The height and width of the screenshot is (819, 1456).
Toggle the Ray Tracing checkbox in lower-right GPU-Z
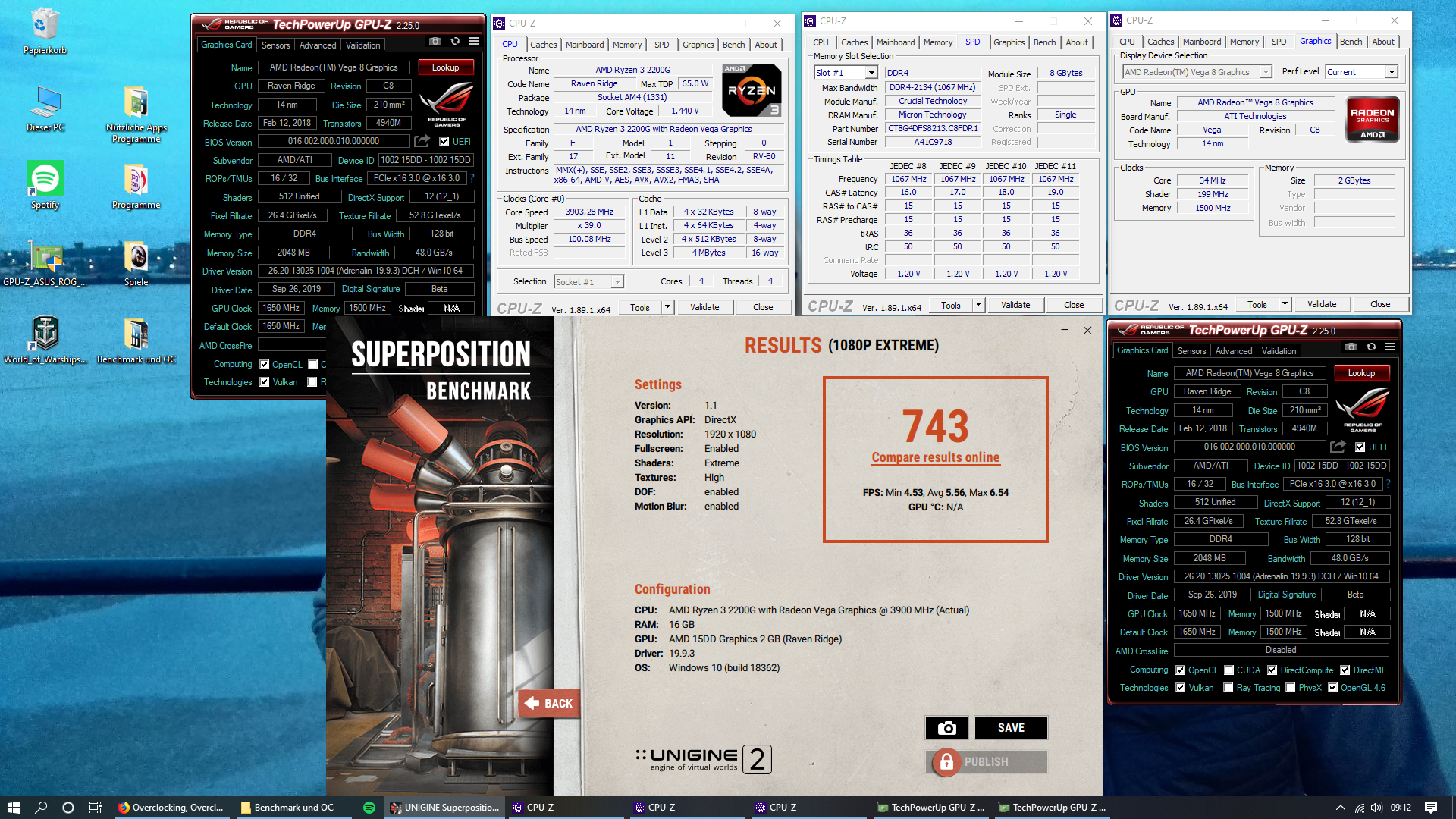tap(1228, 688)
